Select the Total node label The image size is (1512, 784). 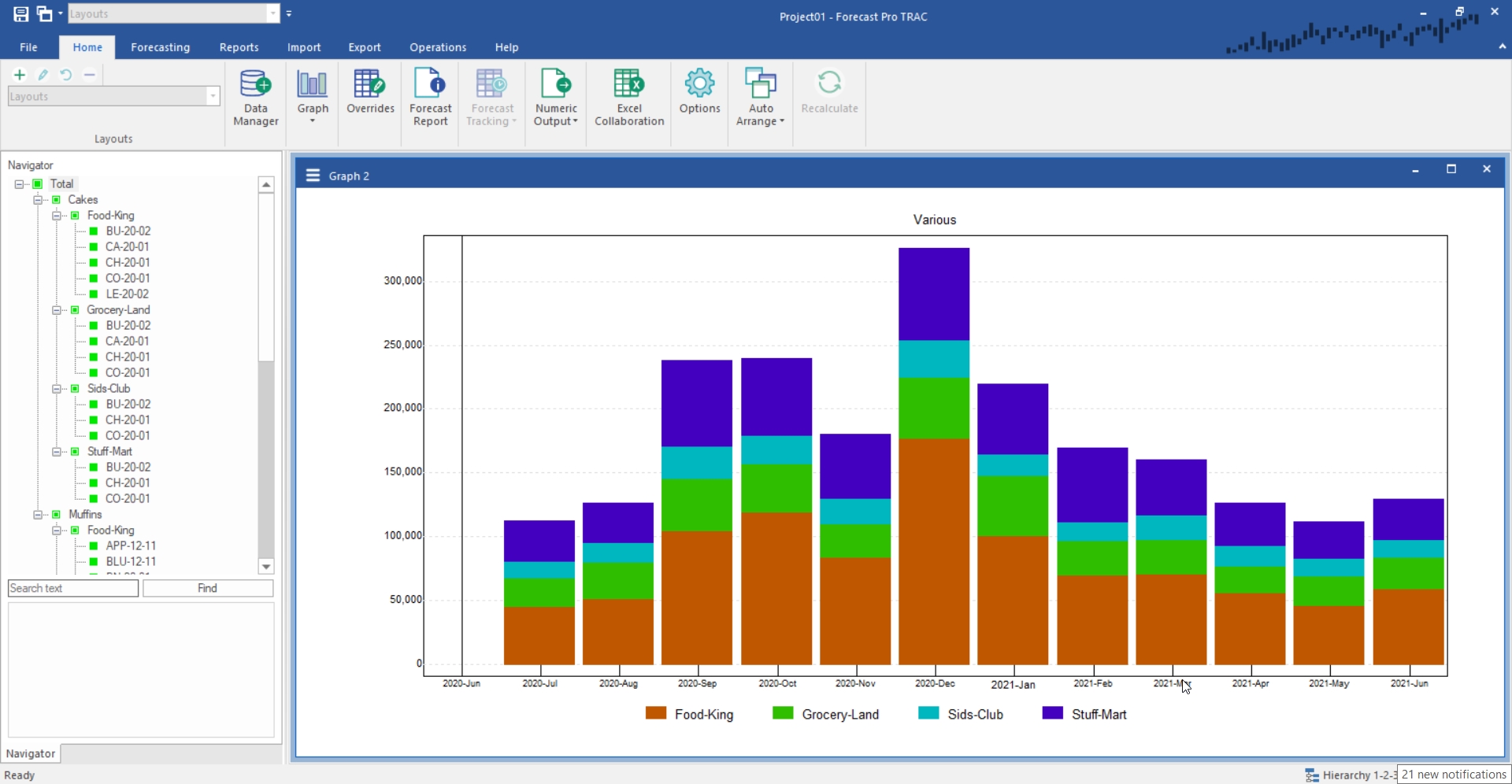coord(62,184)
